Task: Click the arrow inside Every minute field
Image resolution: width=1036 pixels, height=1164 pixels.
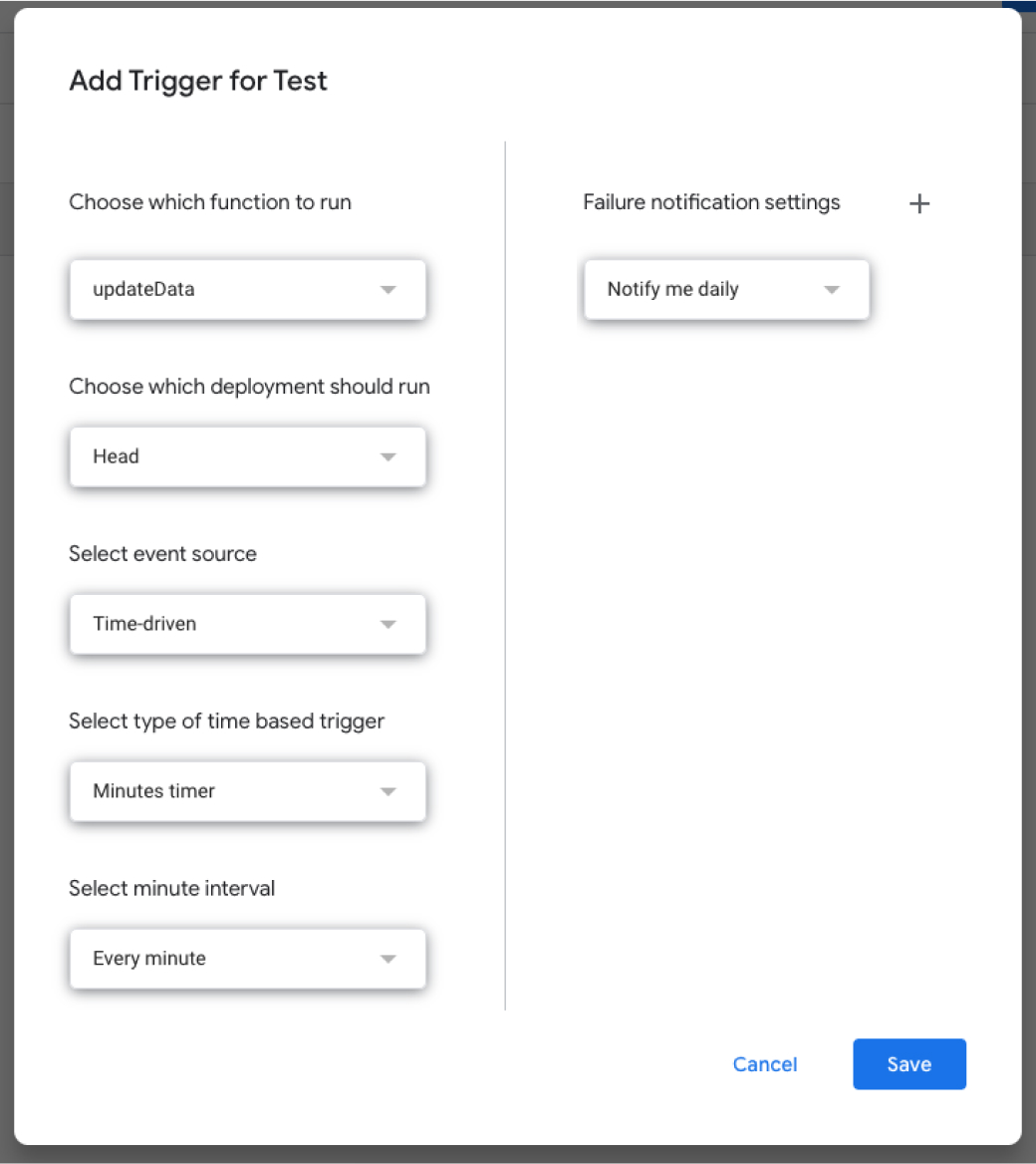Action: pyautogui.click(x=388, y=959)
